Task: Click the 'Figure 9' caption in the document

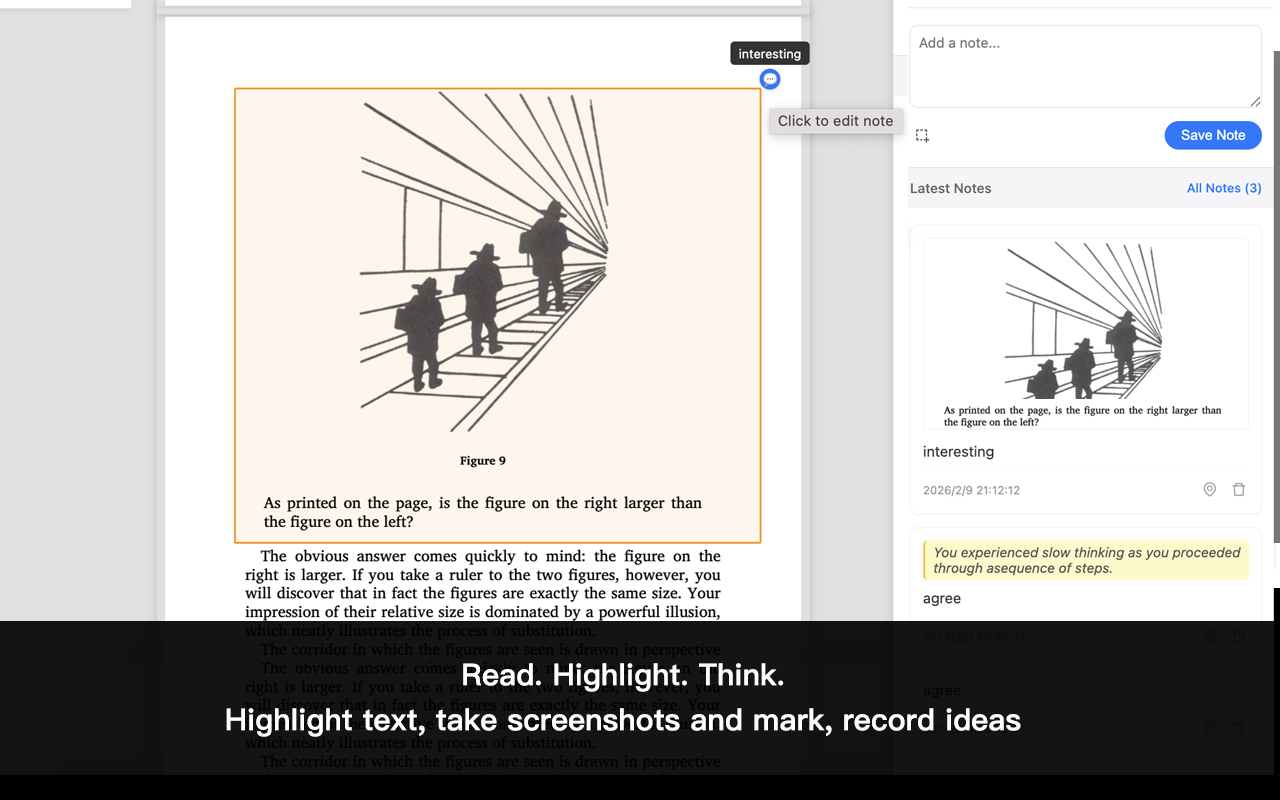Action: point(482,461)
